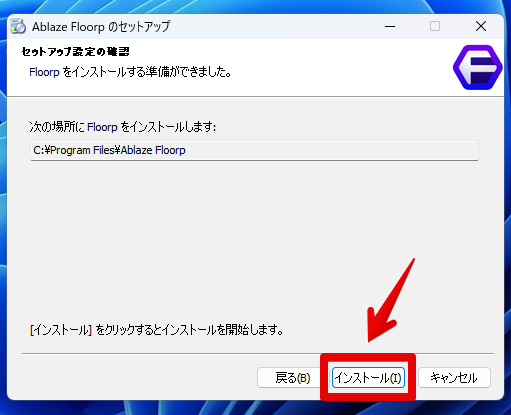Screen dimensions: 511x415
Task: Minimize the Ablaze Floorp setup window
Action: click(x=390, y=26)
